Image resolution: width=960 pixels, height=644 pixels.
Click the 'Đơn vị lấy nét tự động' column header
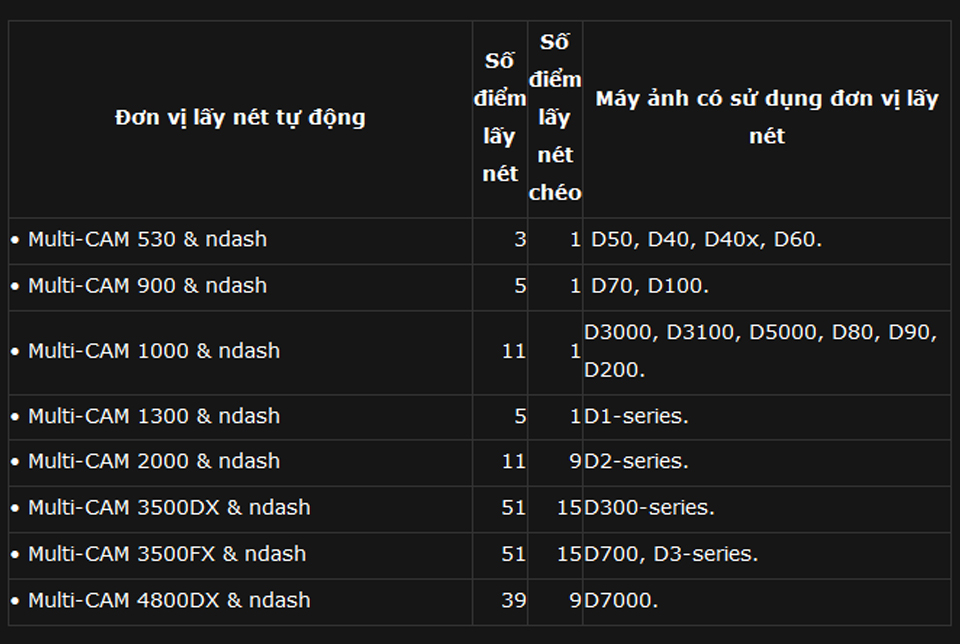240,118
